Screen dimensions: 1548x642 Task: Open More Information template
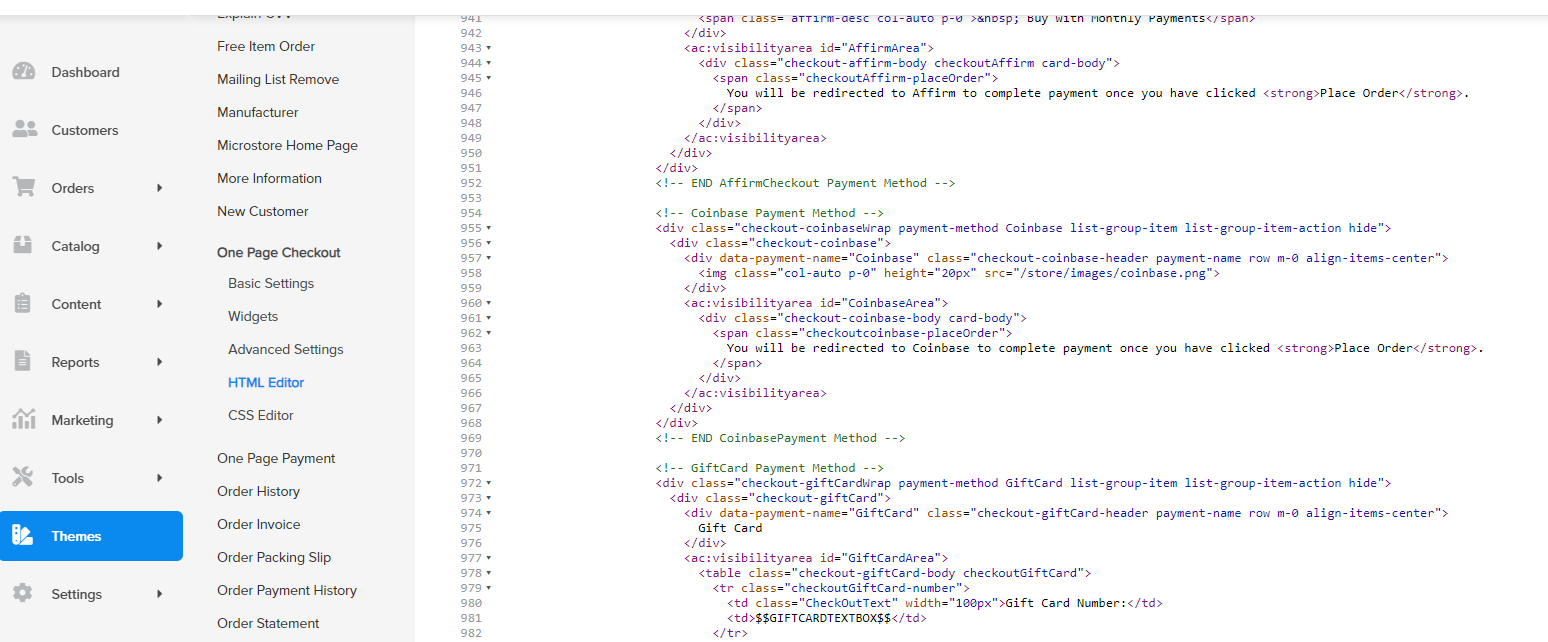[x=269, y=178]
